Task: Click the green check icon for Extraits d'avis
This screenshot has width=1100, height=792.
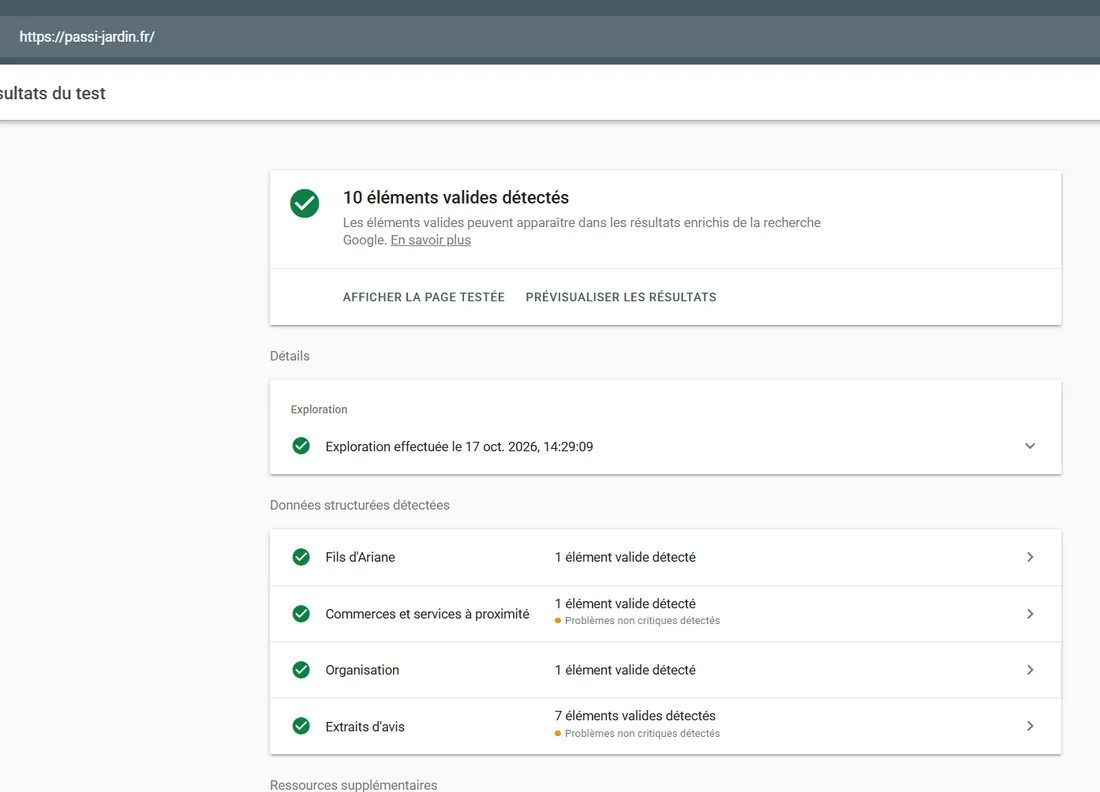Action: coord(301,726)
